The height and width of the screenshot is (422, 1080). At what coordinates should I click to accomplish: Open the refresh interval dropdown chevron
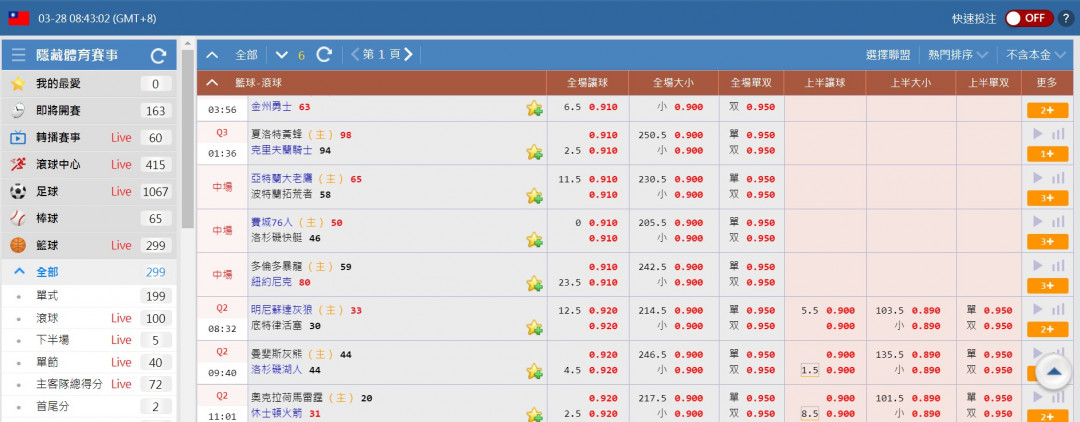tap(281, 55)
